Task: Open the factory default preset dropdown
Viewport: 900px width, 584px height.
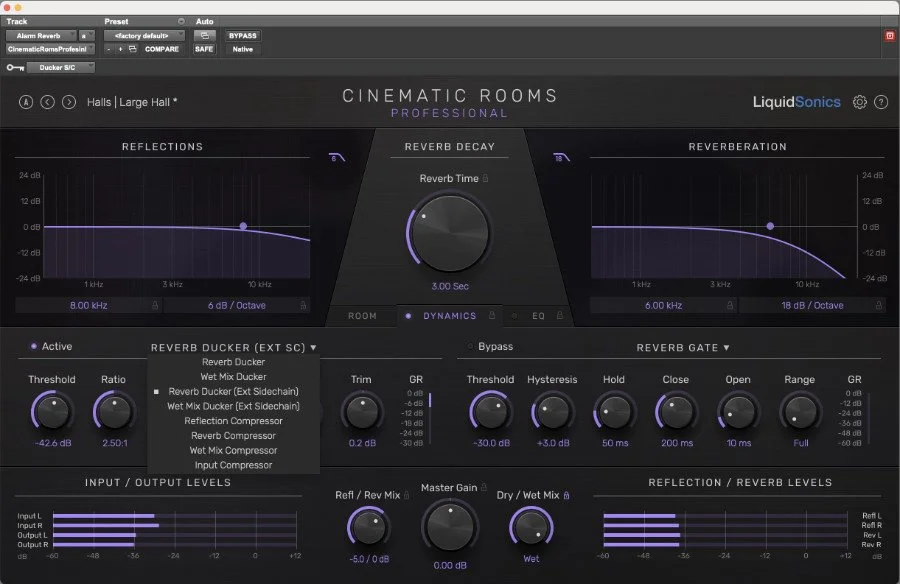Action: [x=144, y=36]
